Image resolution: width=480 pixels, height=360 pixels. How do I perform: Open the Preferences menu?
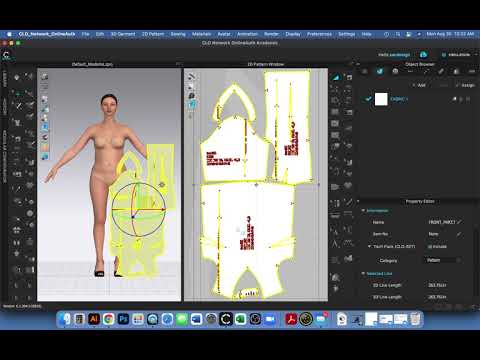(319, 34)
